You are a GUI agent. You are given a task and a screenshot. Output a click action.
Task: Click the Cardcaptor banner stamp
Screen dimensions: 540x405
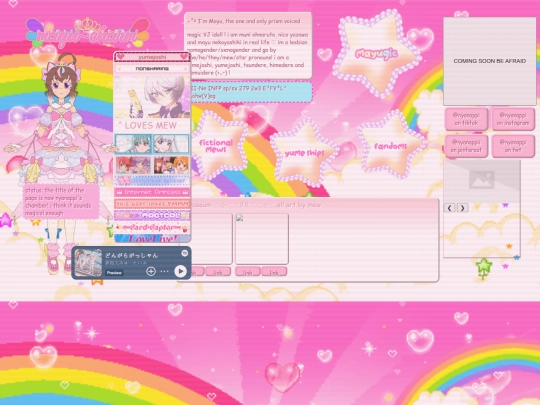pos(152,228)
